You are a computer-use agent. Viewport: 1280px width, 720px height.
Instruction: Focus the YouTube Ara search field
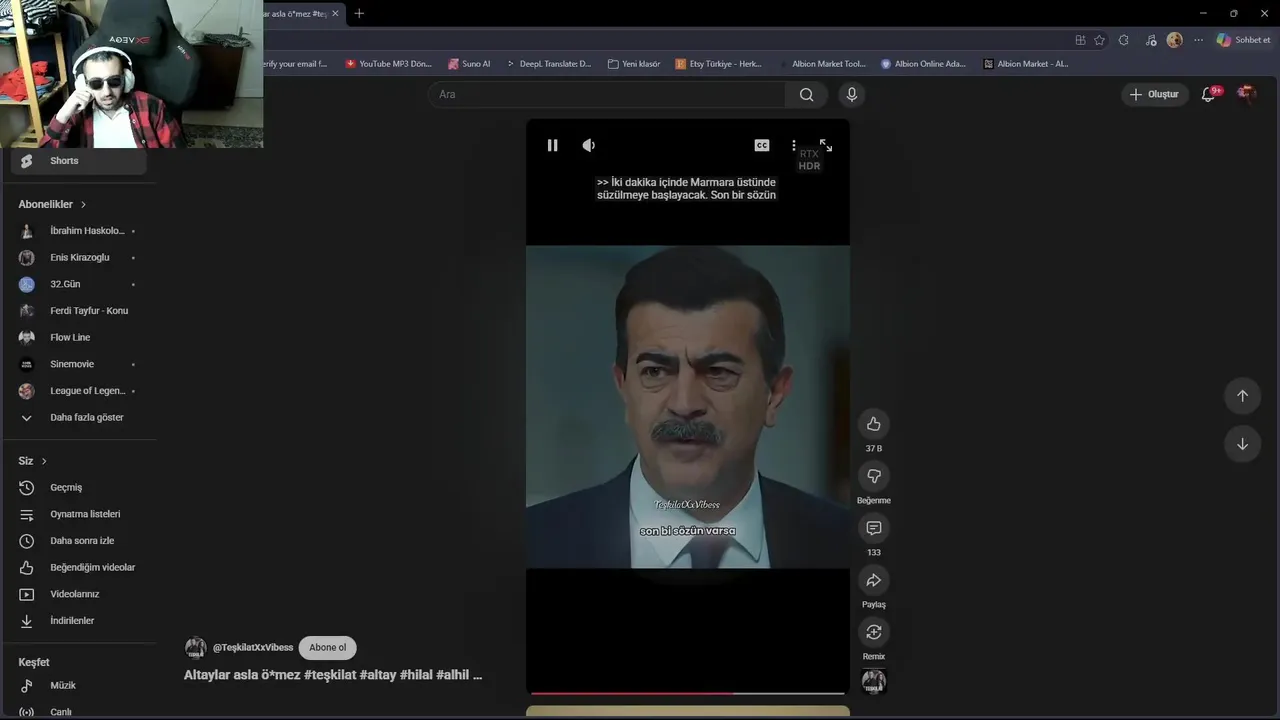pos(607,94)
